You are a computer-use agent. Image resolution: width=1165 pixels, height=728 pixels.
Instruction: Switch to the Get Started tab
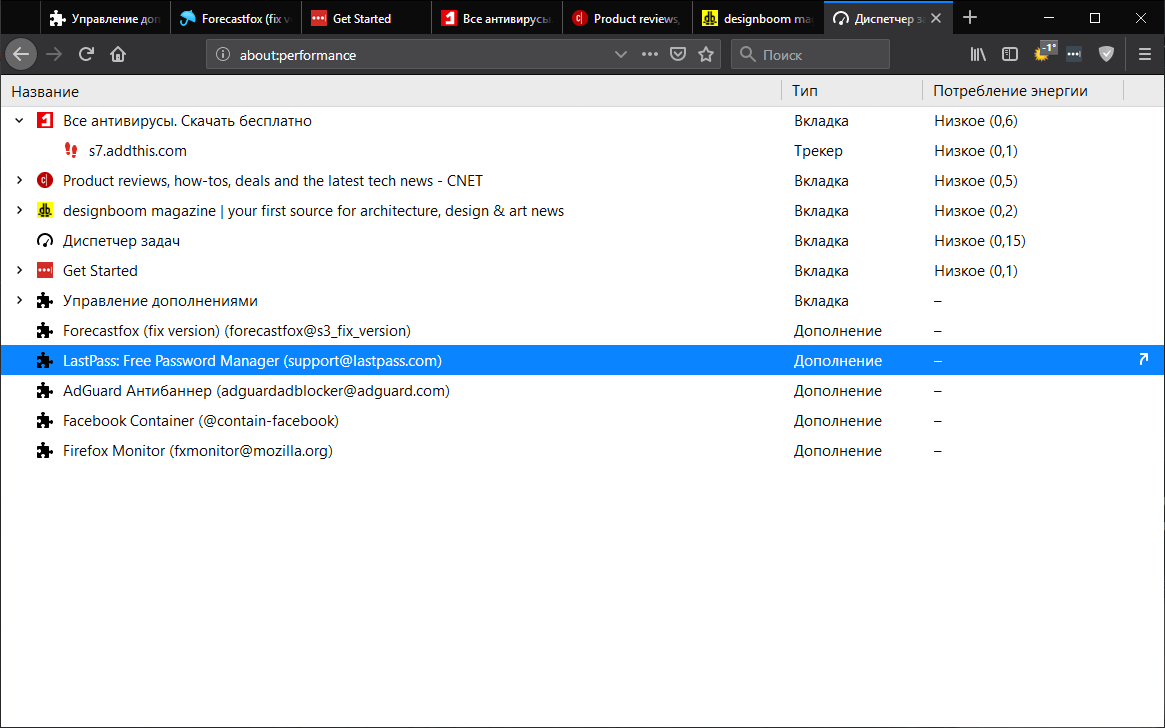tap(366, 19)
